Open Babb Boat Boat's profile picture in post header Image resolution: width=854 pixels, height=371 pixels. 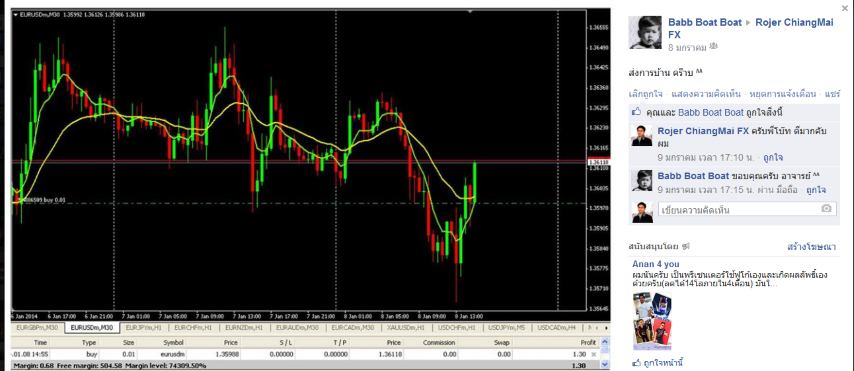click(645, 32)
